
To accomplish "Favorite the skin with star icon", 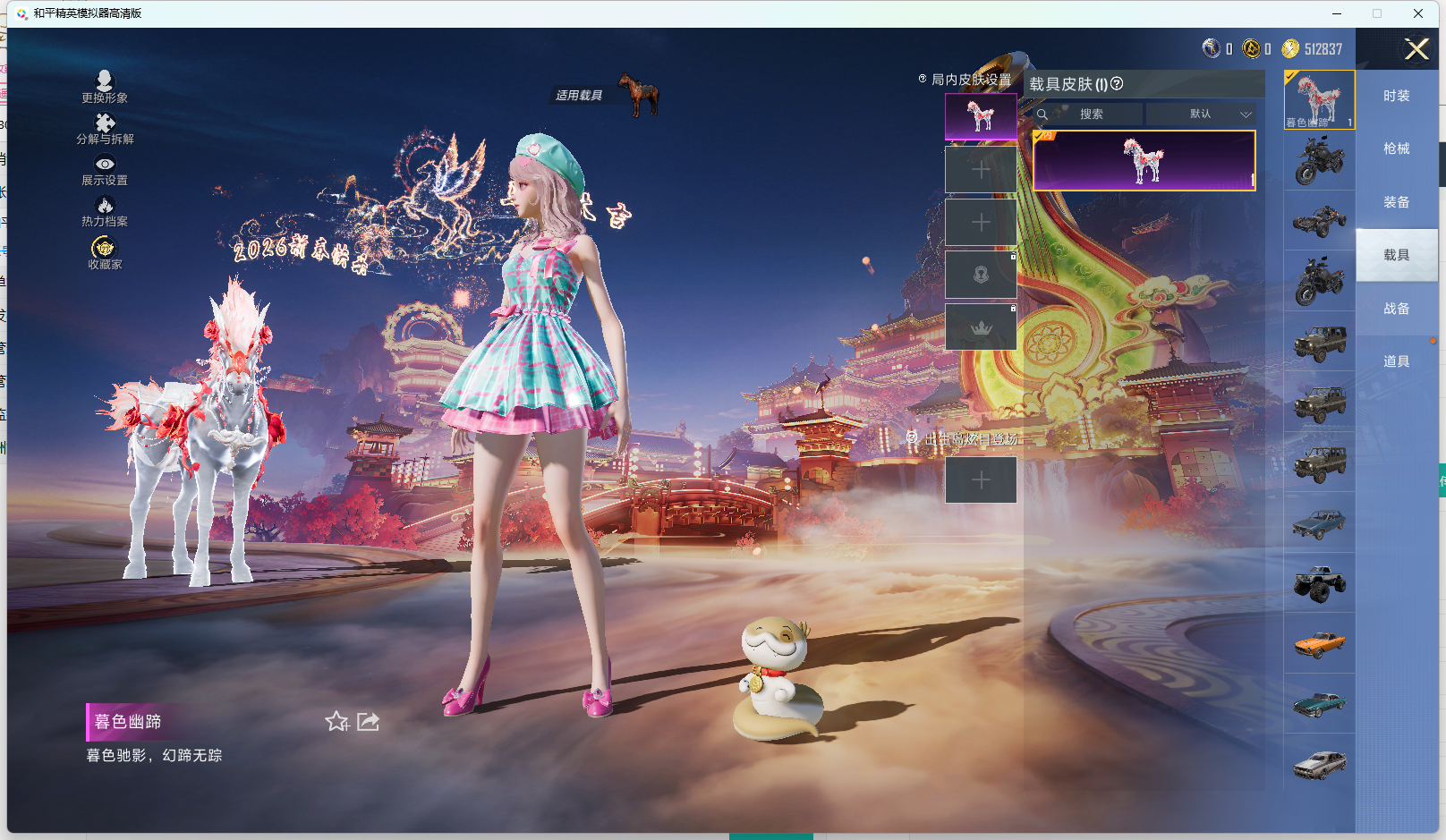I will click(336, 721).
